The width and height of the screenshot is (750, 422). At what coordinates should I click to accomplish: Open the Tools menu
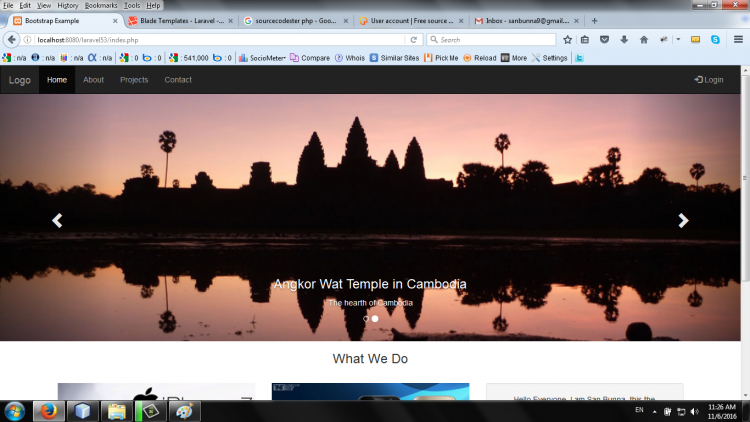(132, 6)
